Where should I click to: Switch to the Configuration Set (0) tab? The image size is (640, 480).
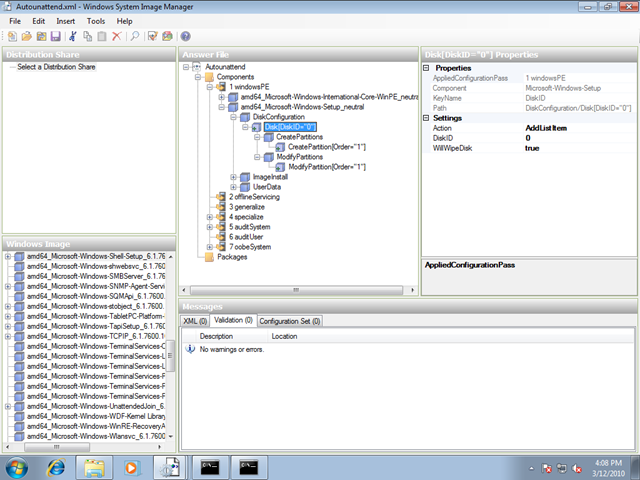click(289, 321)
